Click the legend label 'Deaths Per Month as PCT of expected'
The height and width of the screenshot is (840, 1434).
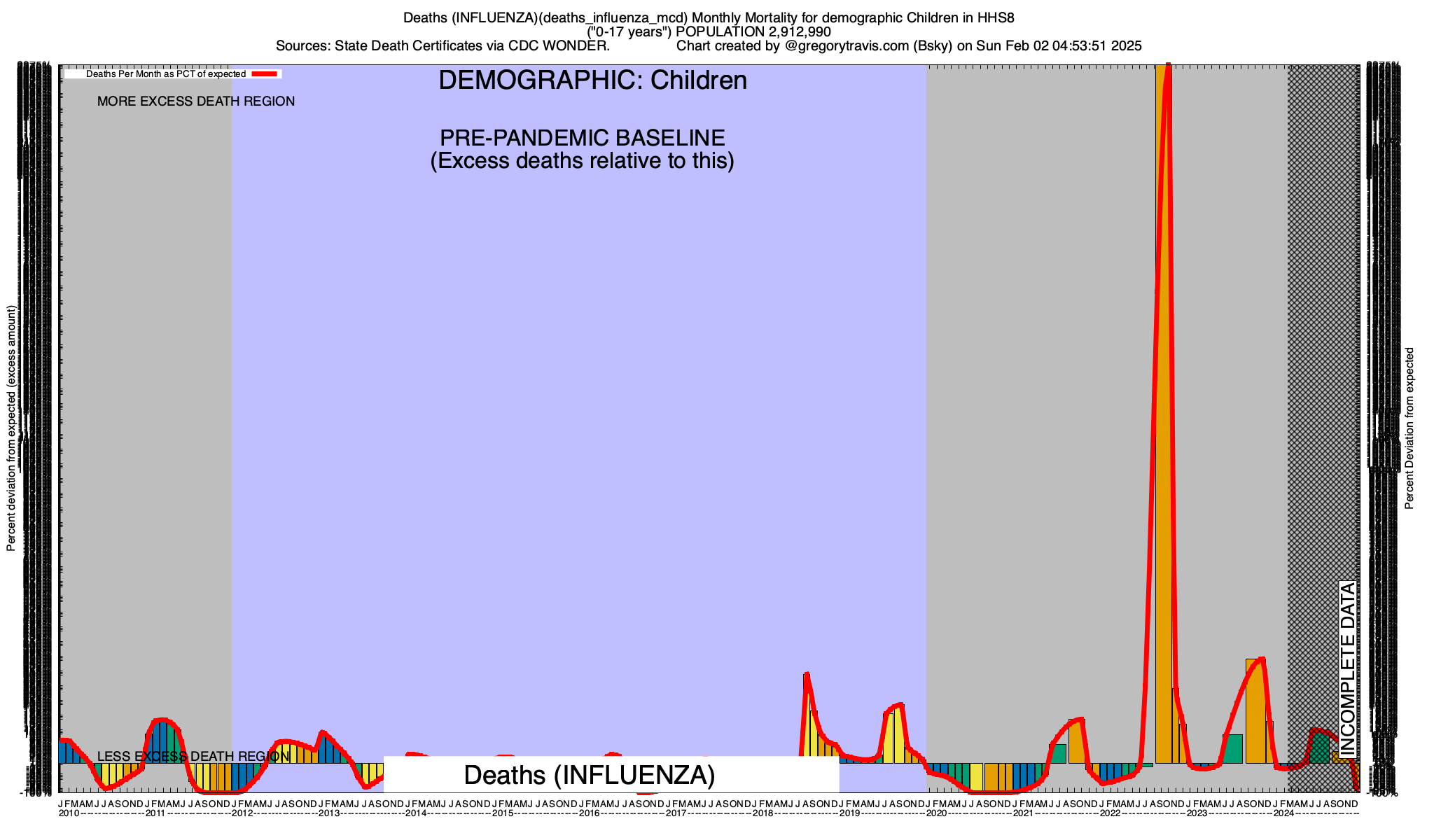point(165,73)
